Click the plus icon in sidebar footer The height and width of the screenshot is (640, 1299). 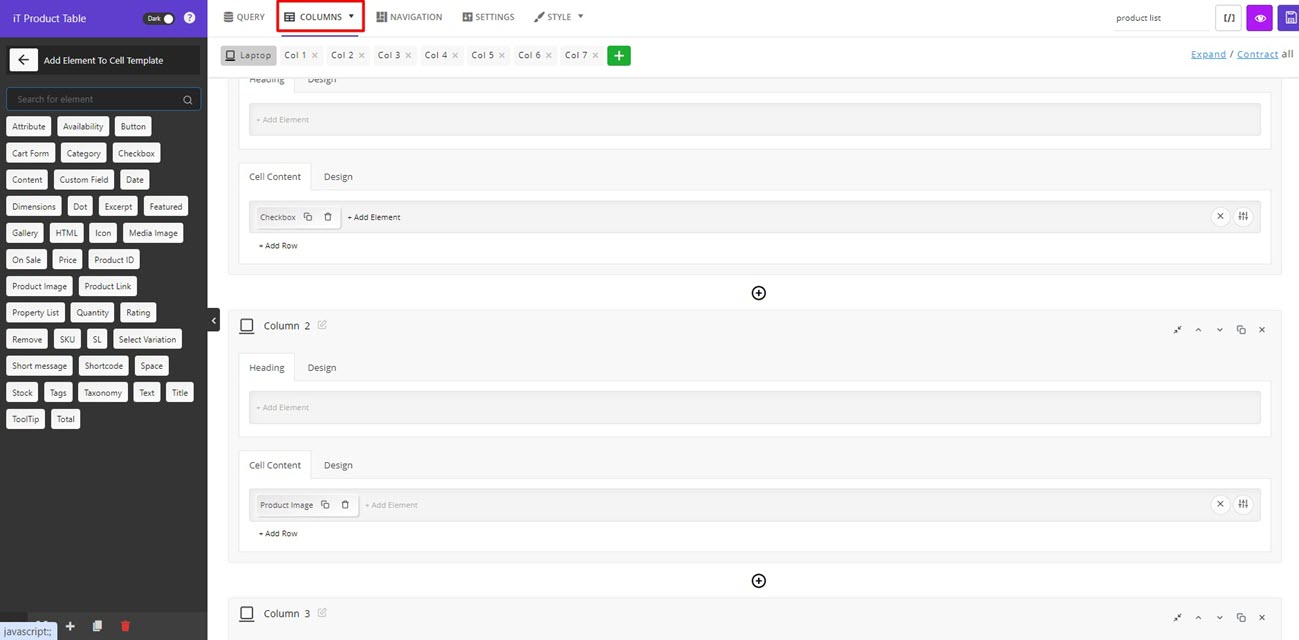(70, 626)
